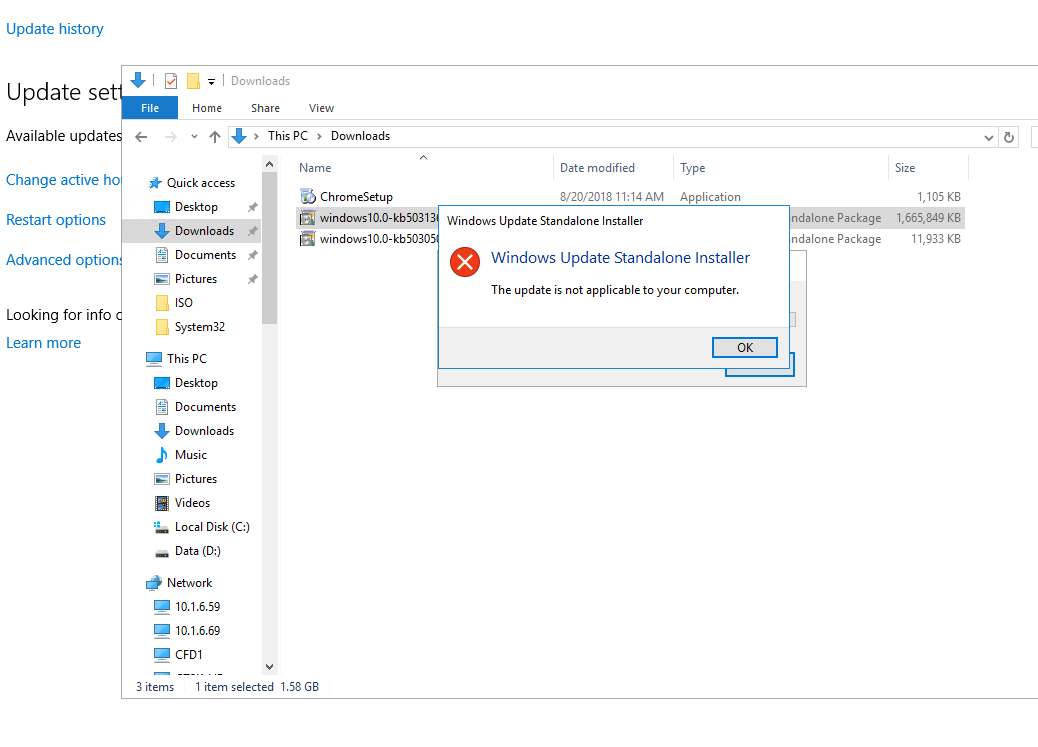
Task: Switch to the View ribbon tab
Action: [321, 108]
